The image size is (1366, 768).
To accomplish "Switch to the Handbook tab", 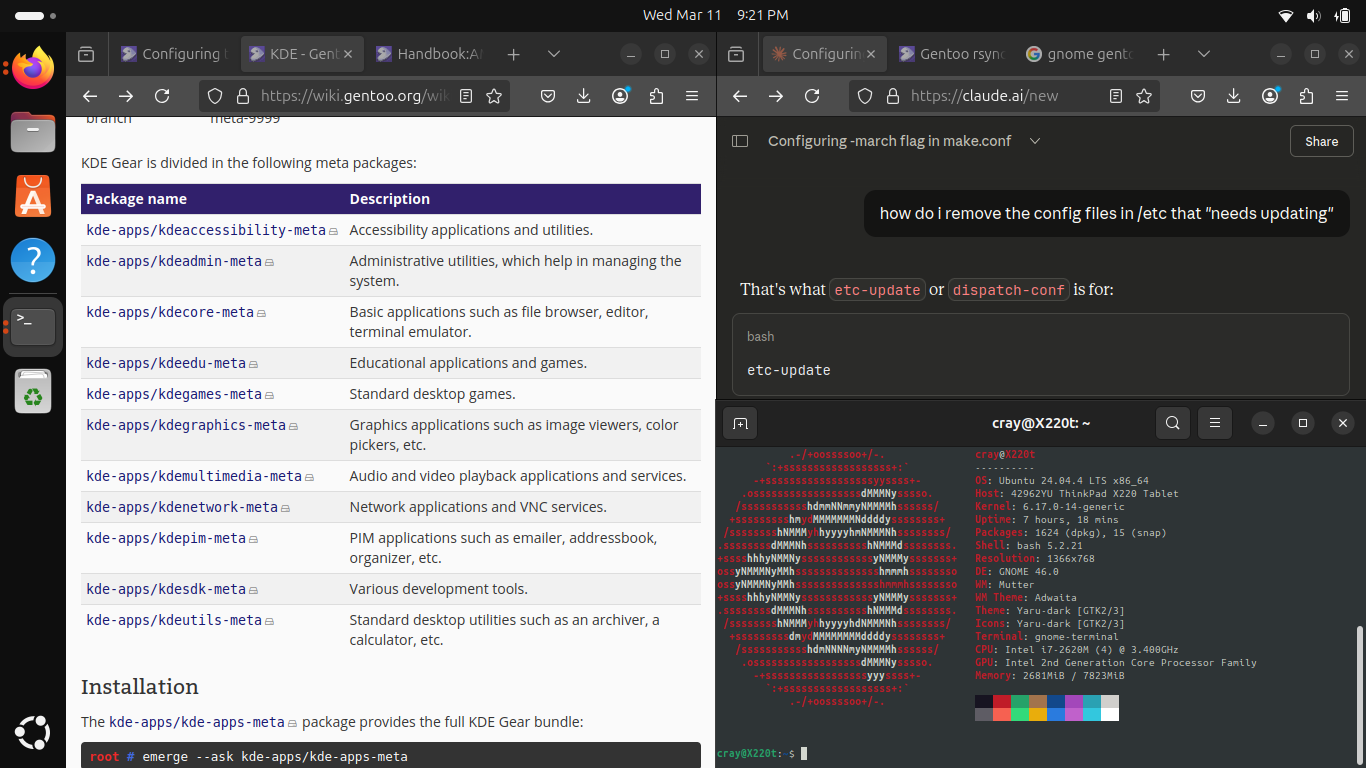I will tap(429, 54).
